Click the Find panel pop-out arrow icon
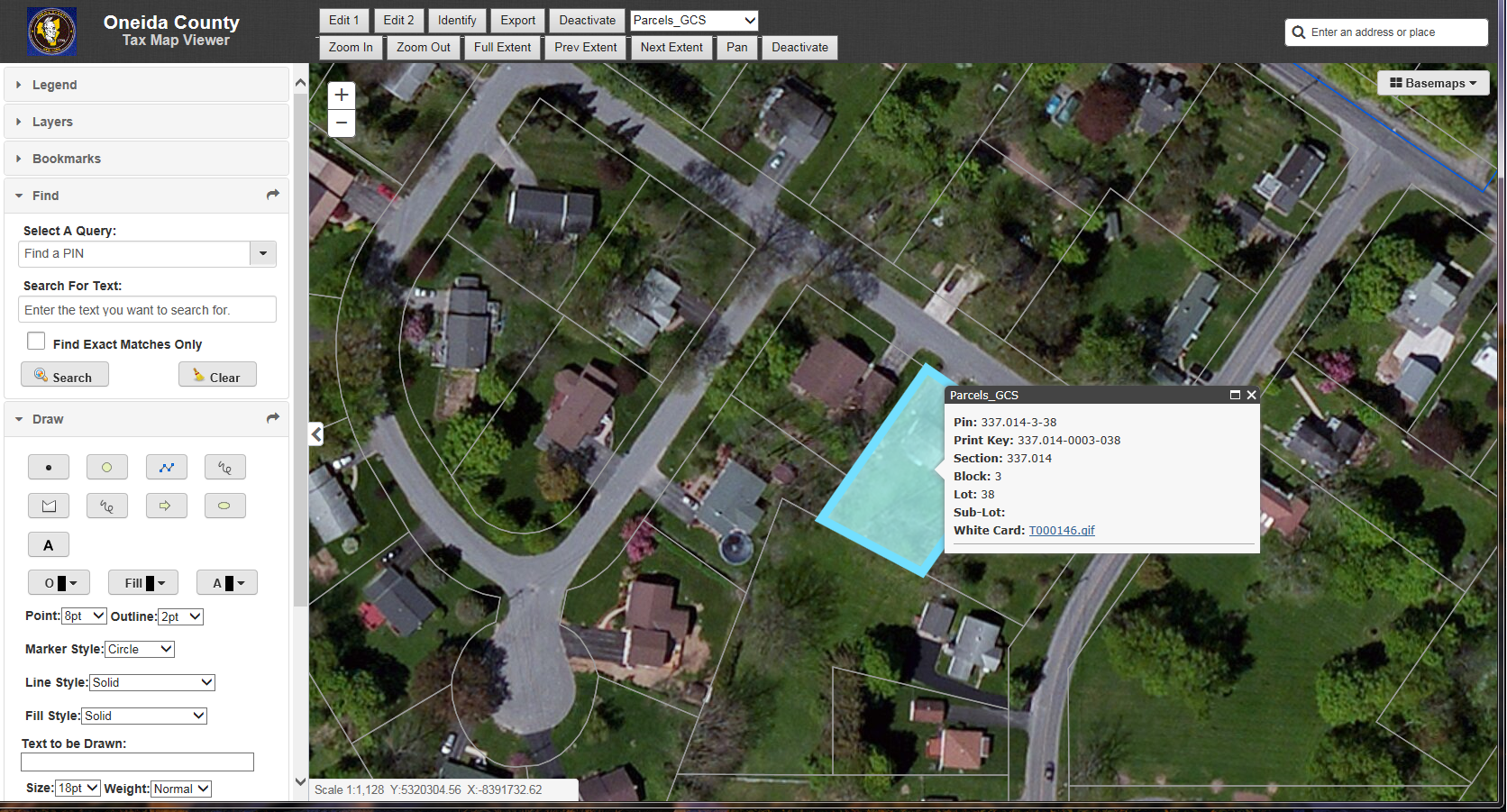 (273, 195)
